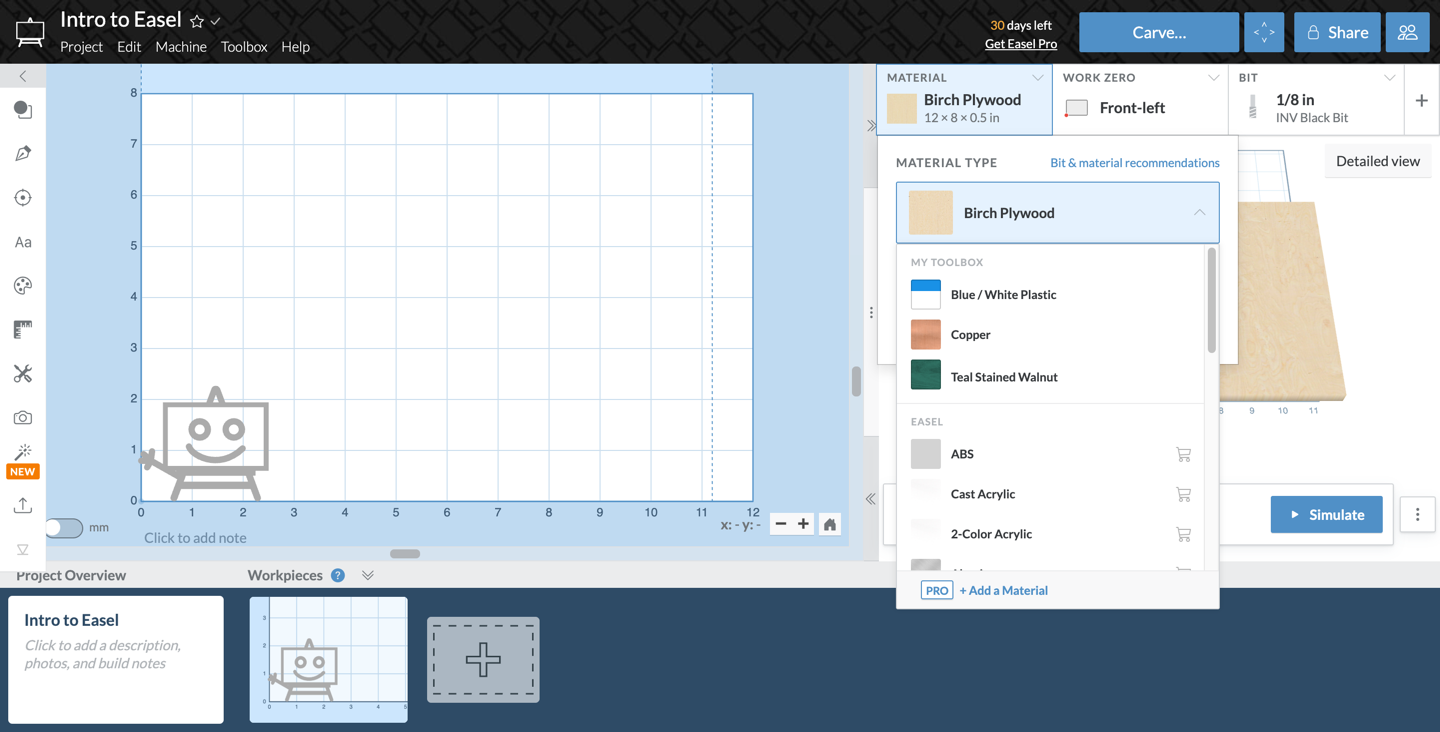
Task: Star the Intro to Easel project
Action: click(197, 21)
